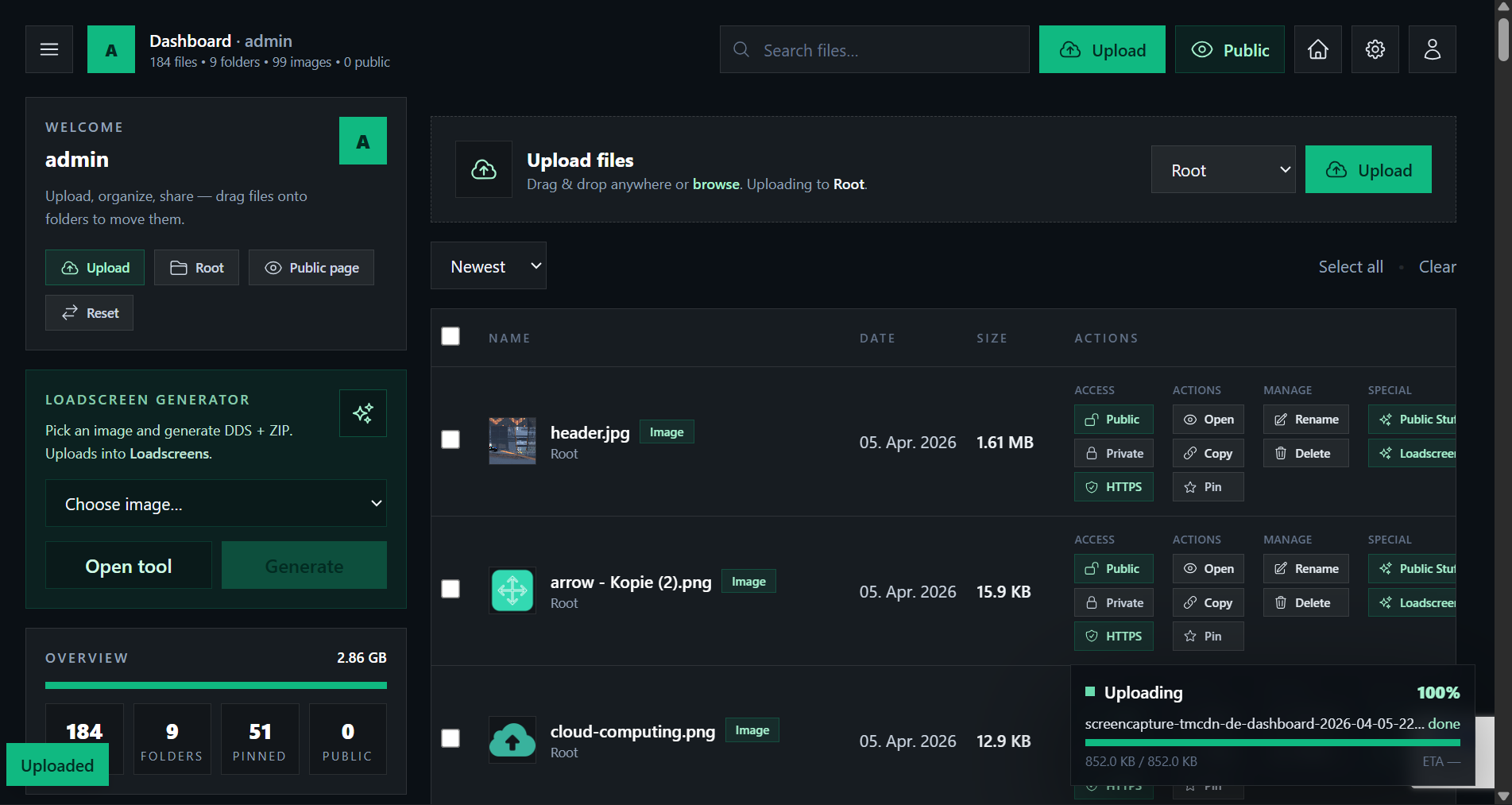1512x805 pixels.
Task: Open the Newest sort dropdown
Action: (488, 266)
